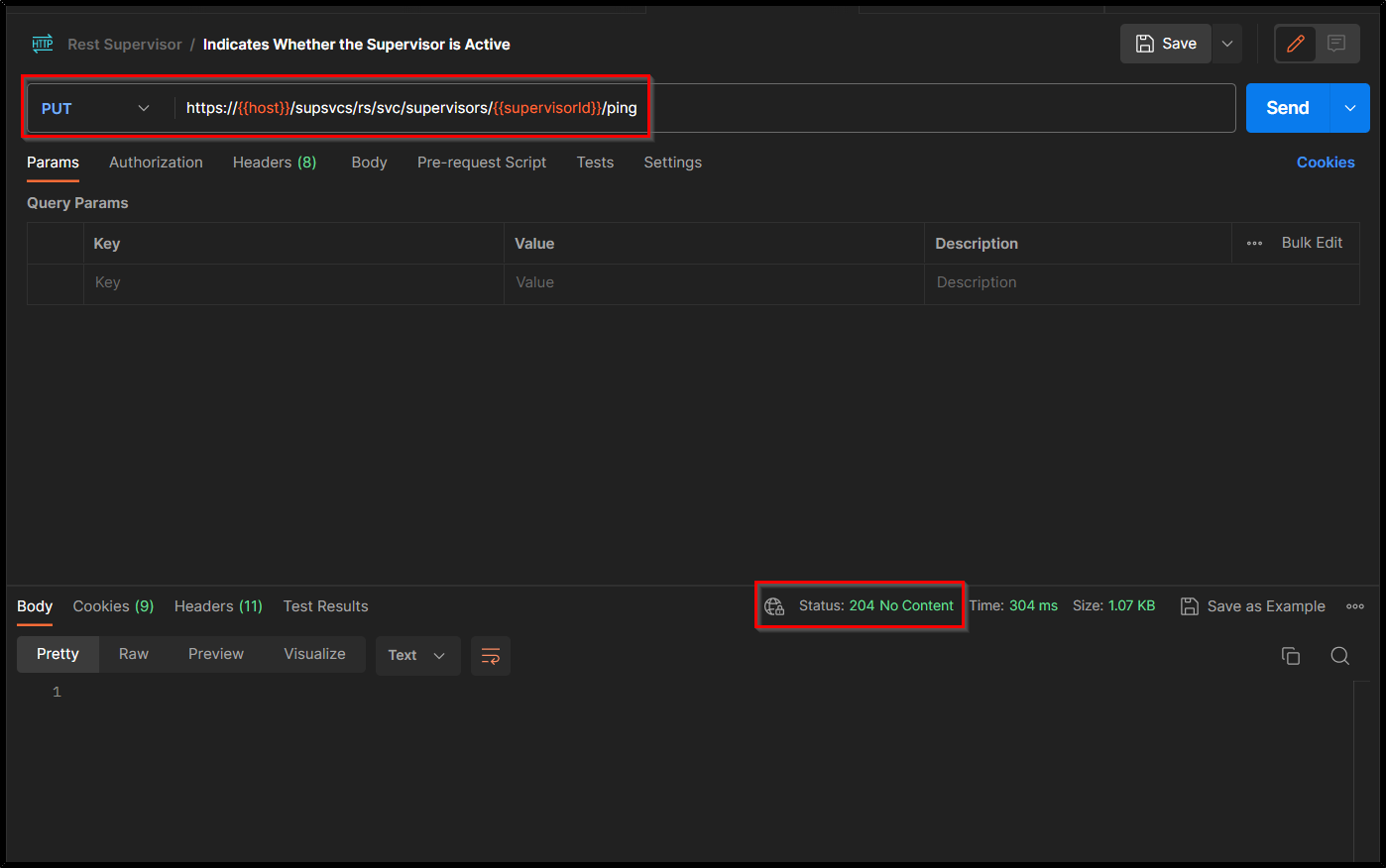Select the Params tab

pos(53,163)
